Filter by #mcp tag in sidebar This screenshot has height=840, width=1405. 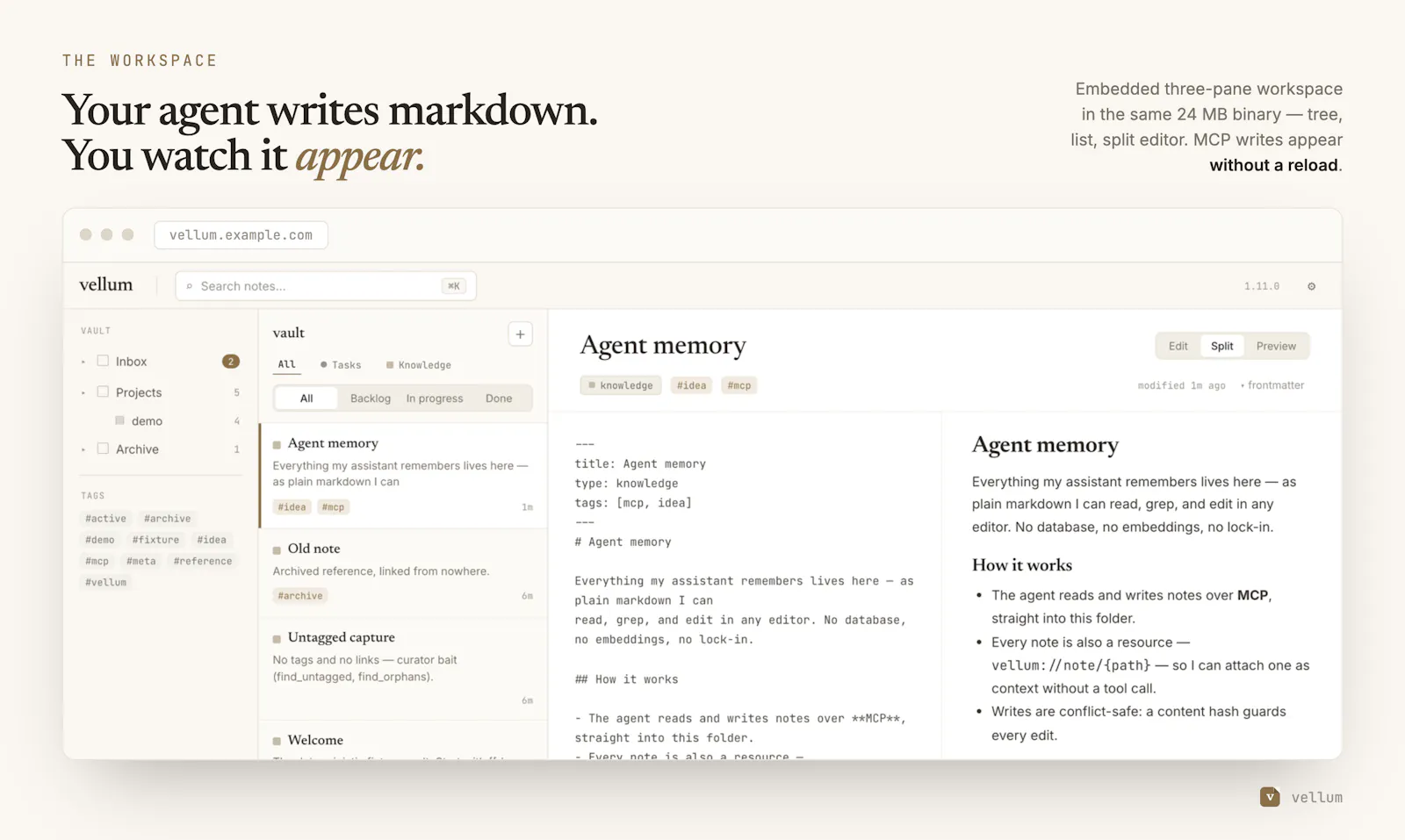[97, 561]
